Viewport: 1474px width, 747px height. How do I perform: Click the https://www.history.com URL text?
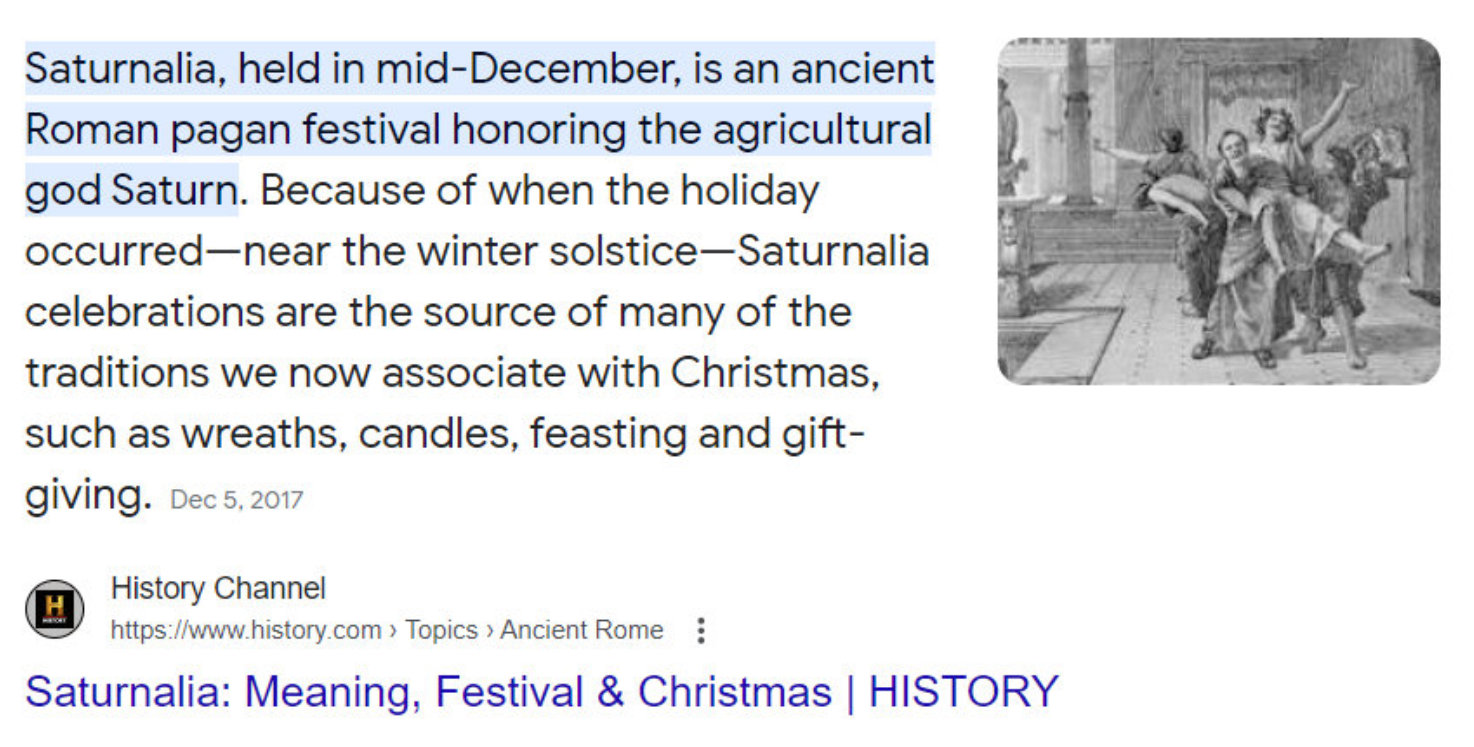coord(246,631)
